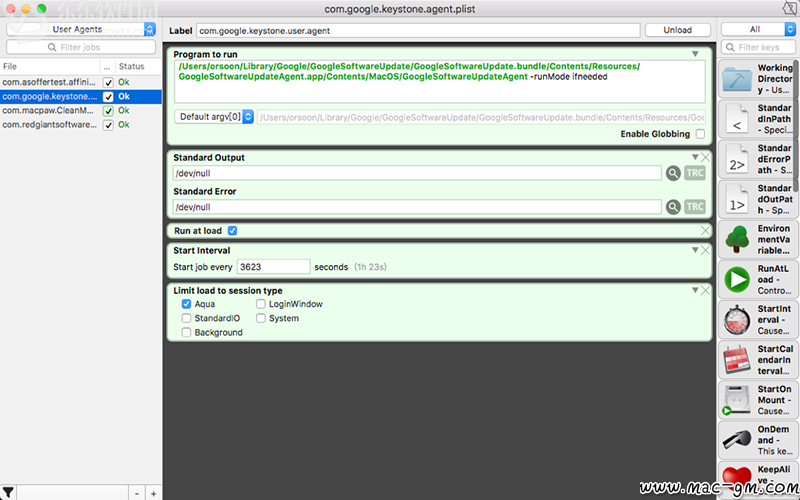Select the com.google.keystone job row
The width and height of the screenshot is (800, 500).
81,96
